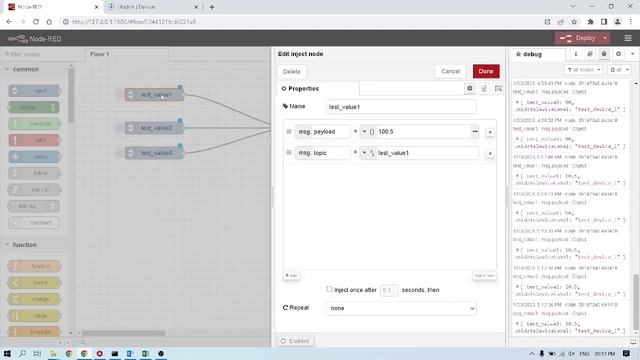Open the clear all debug messages dropdown
This screenshot has width=640, height=360.
pos(619,70)
